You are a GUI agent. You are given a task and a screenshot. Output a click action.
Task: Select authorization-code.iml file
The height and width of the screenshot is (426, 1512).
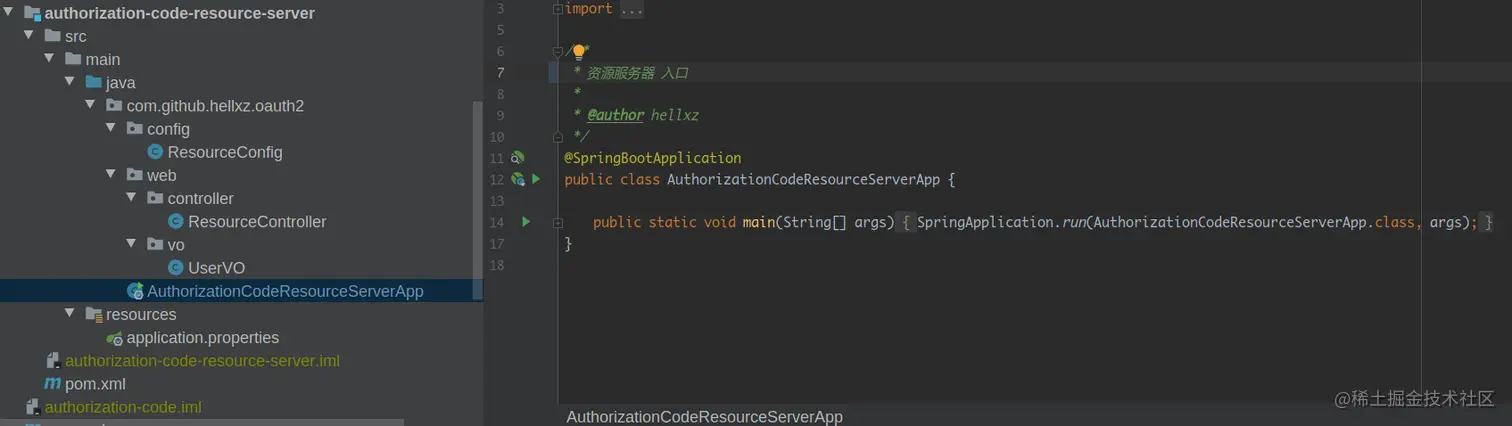123,407
